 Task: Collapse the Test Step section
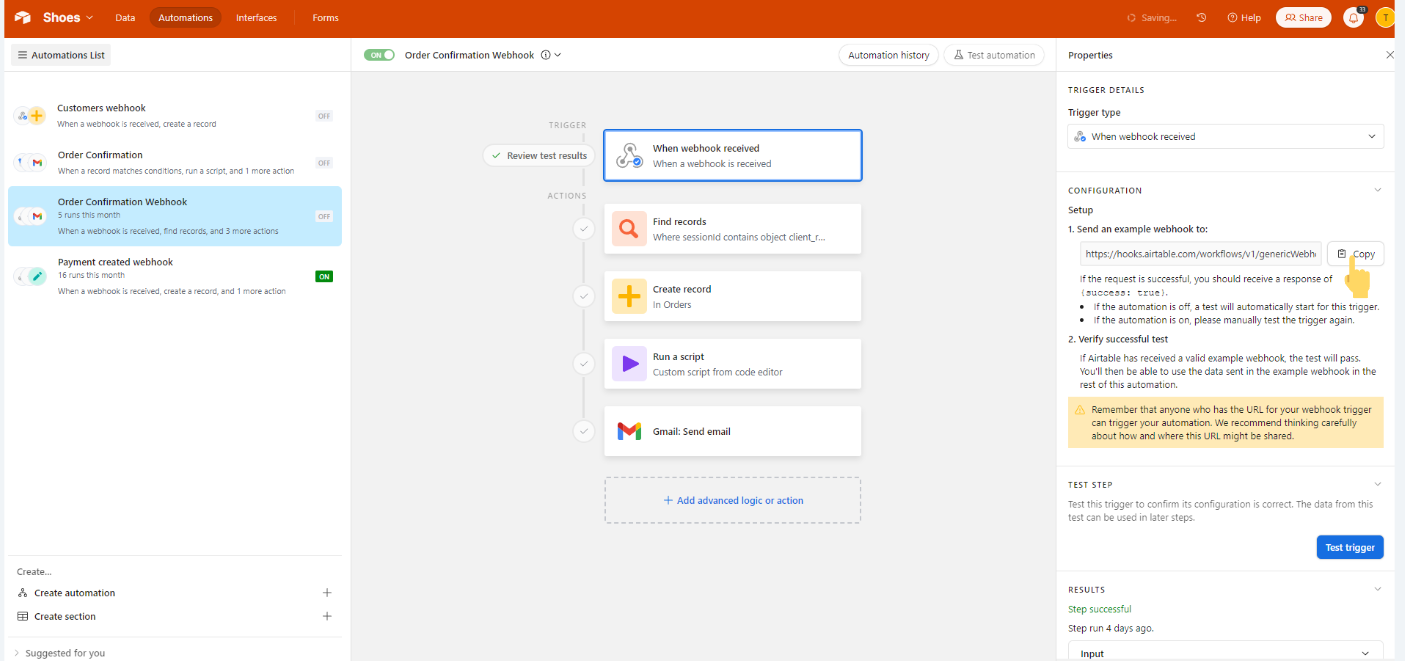pyautogui.click(x=1377, y=485)
